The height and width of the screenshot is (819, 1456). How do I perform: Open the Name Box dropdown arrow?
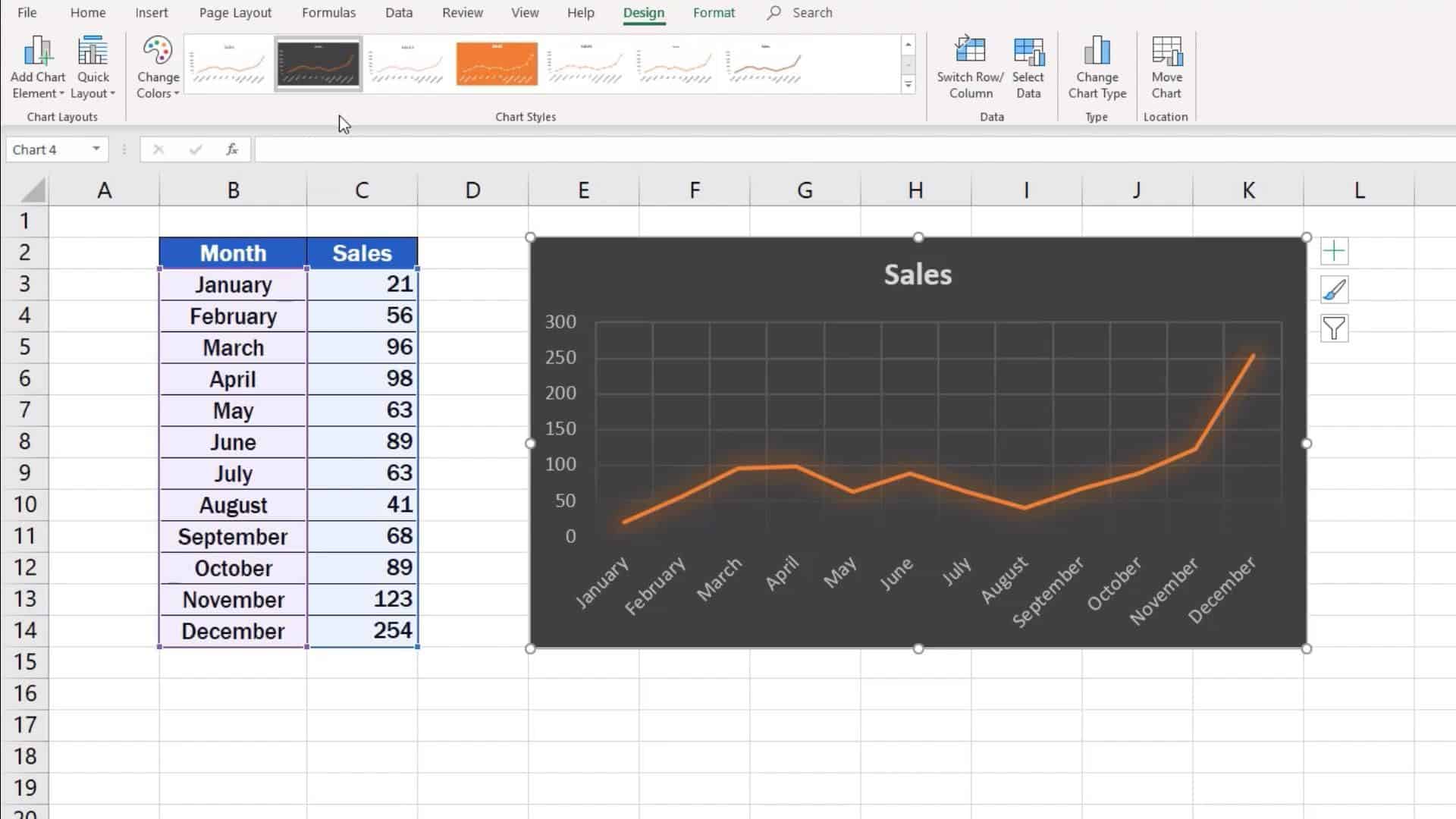tap(96, 149)
